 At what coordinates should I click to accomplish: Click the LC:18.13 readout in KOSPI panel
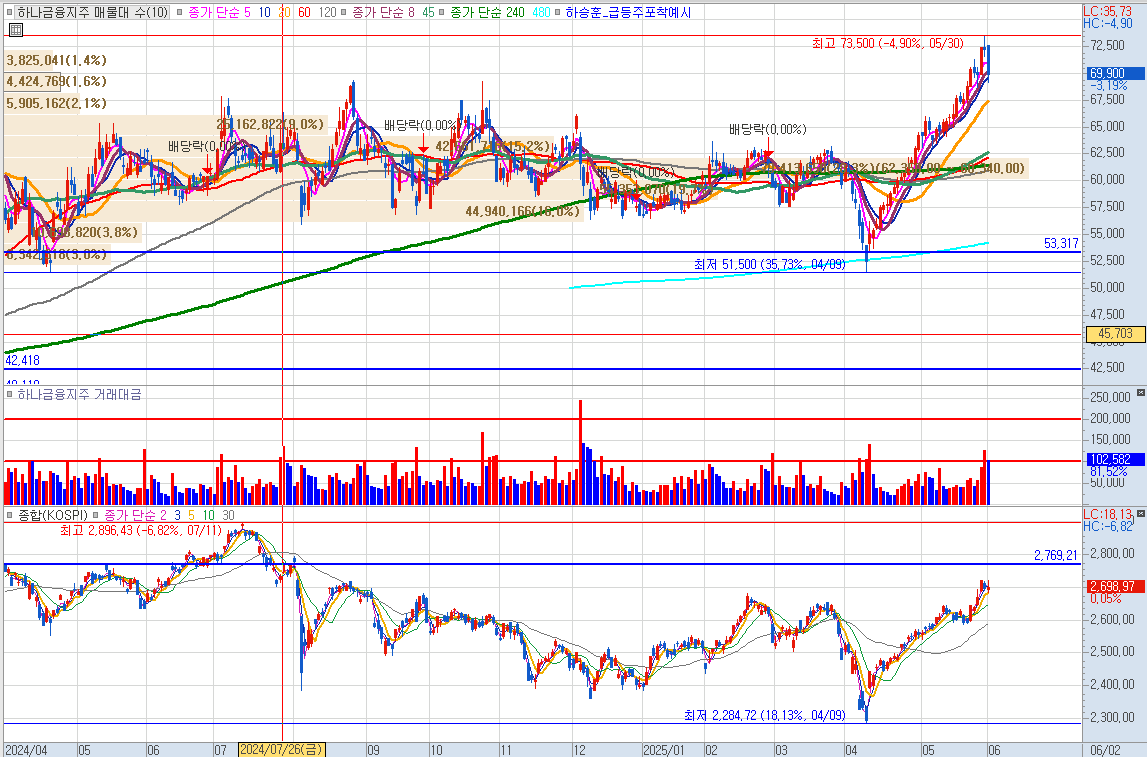(1107, 514)
